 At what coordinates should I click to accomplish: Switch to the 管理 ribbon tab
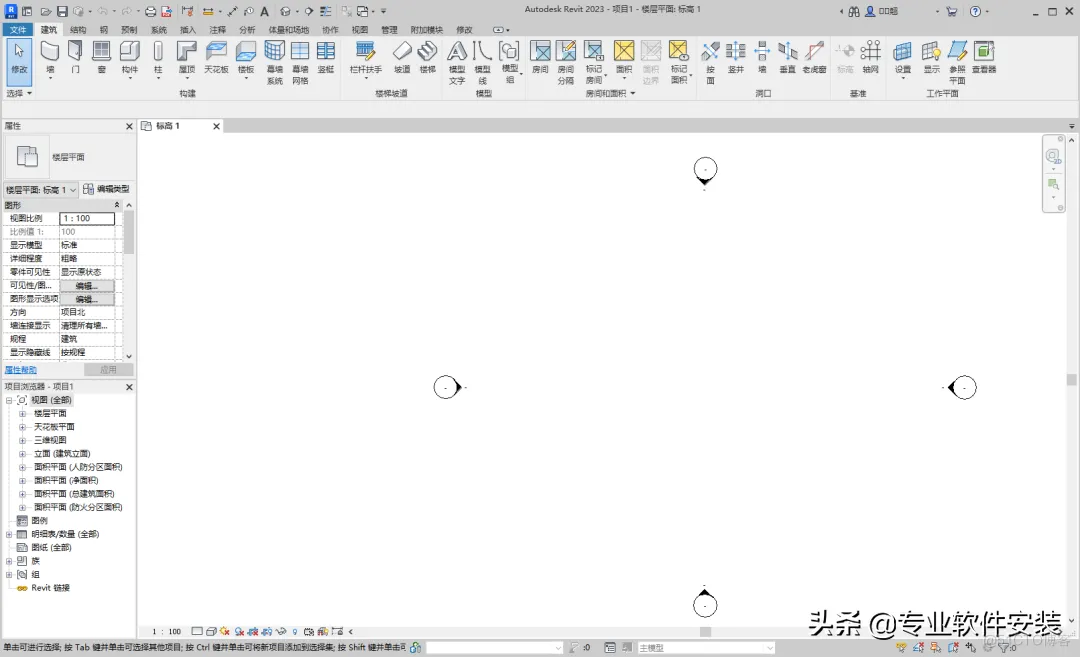tap(389, 30)
